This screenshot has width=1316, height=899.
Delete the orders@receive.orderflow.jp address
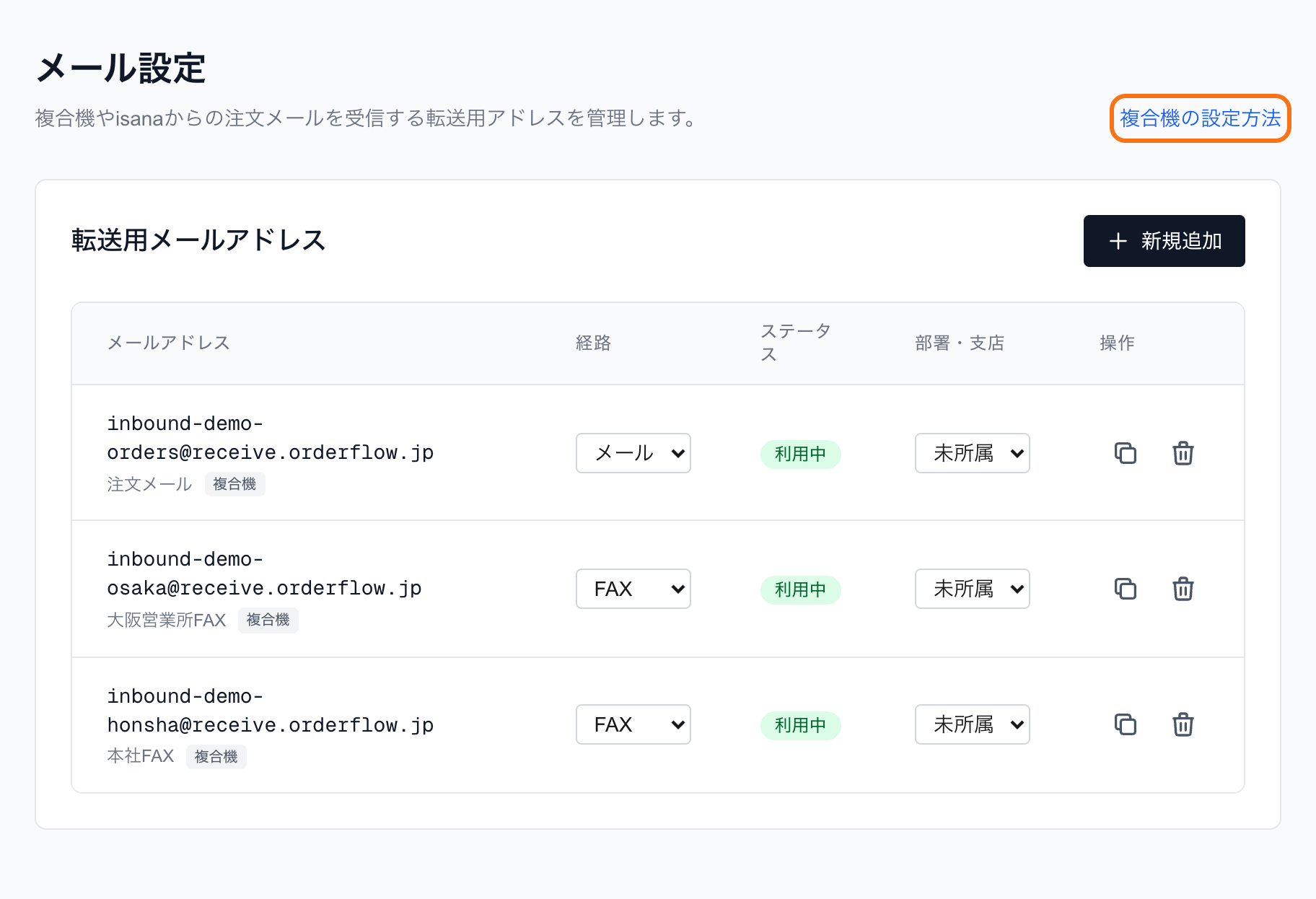click(x=1183, y=453)
